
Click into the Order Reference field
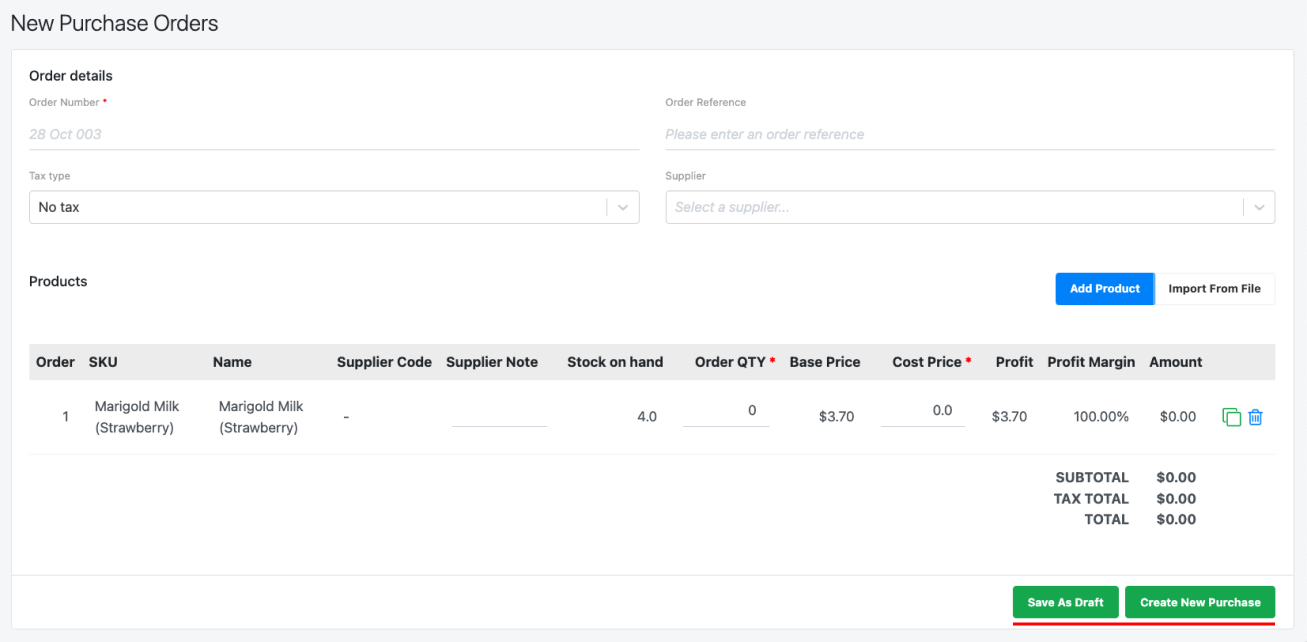tap(969, 134)
